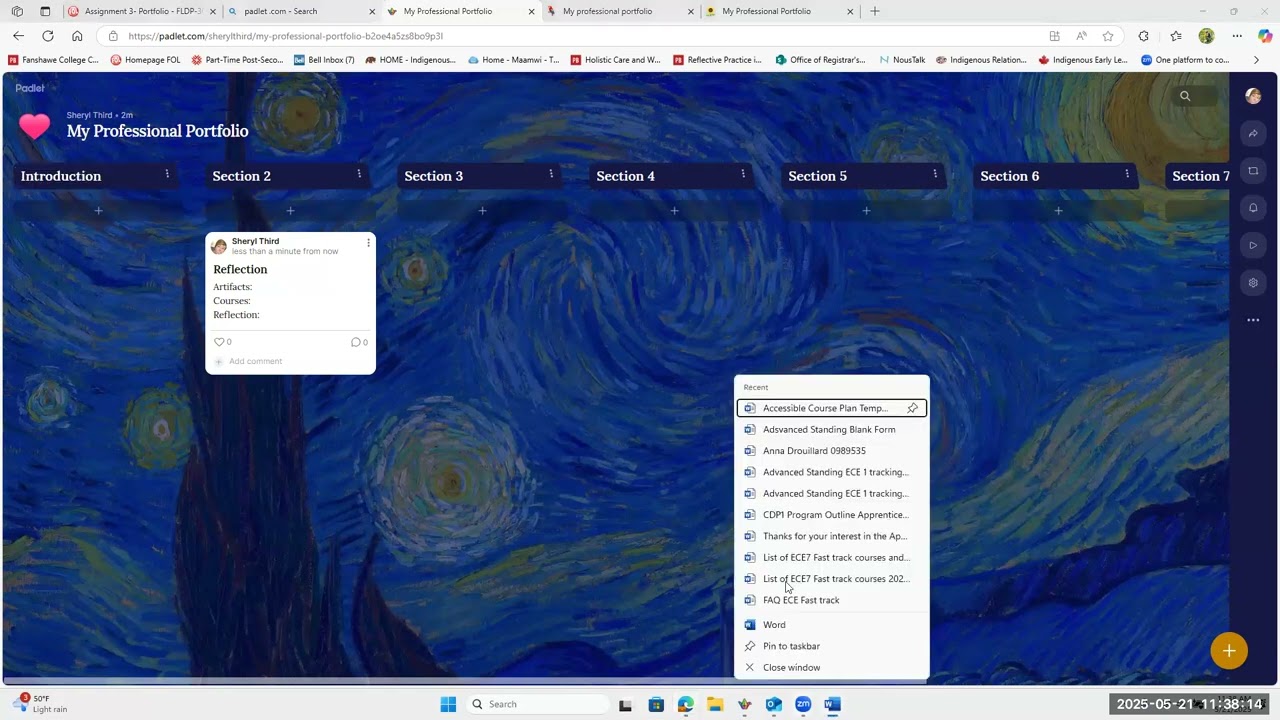1280x720 pixels.
Task: Open Padlet share arrow in right sidebar
Action: pos(1253,133)
